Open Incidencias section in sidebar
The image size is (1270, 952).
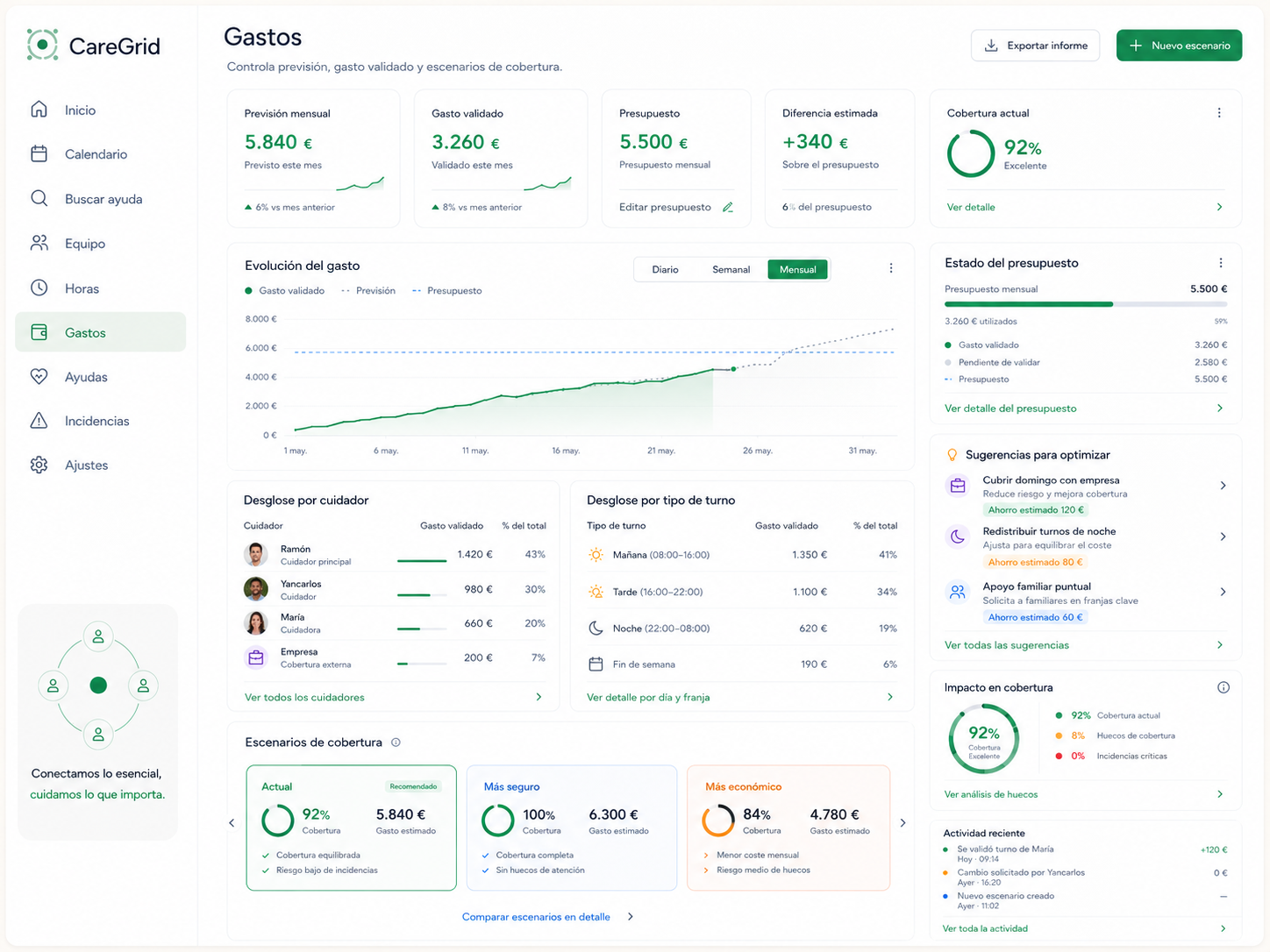[101, 421]
